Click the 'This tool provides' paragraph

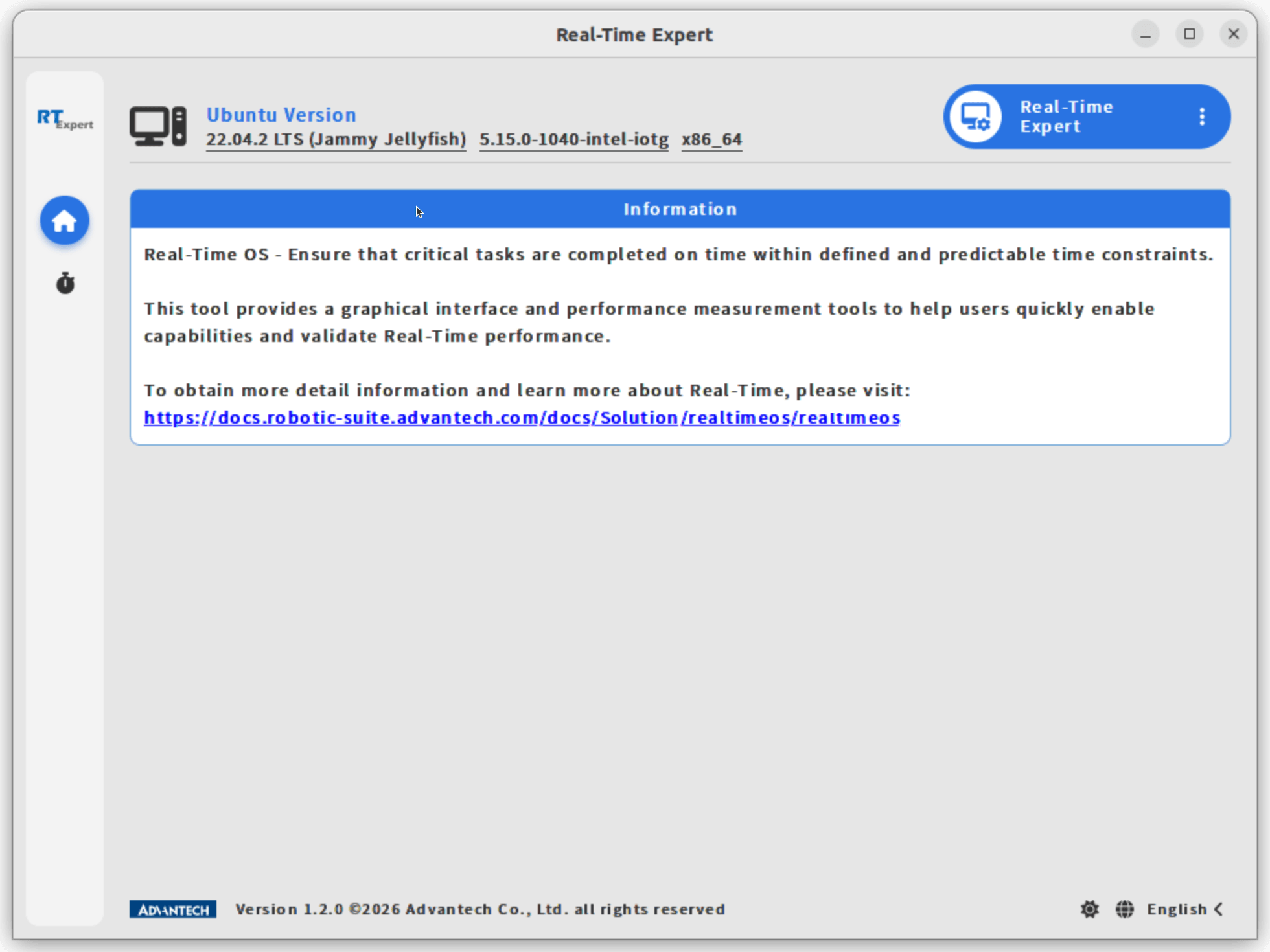649,322
